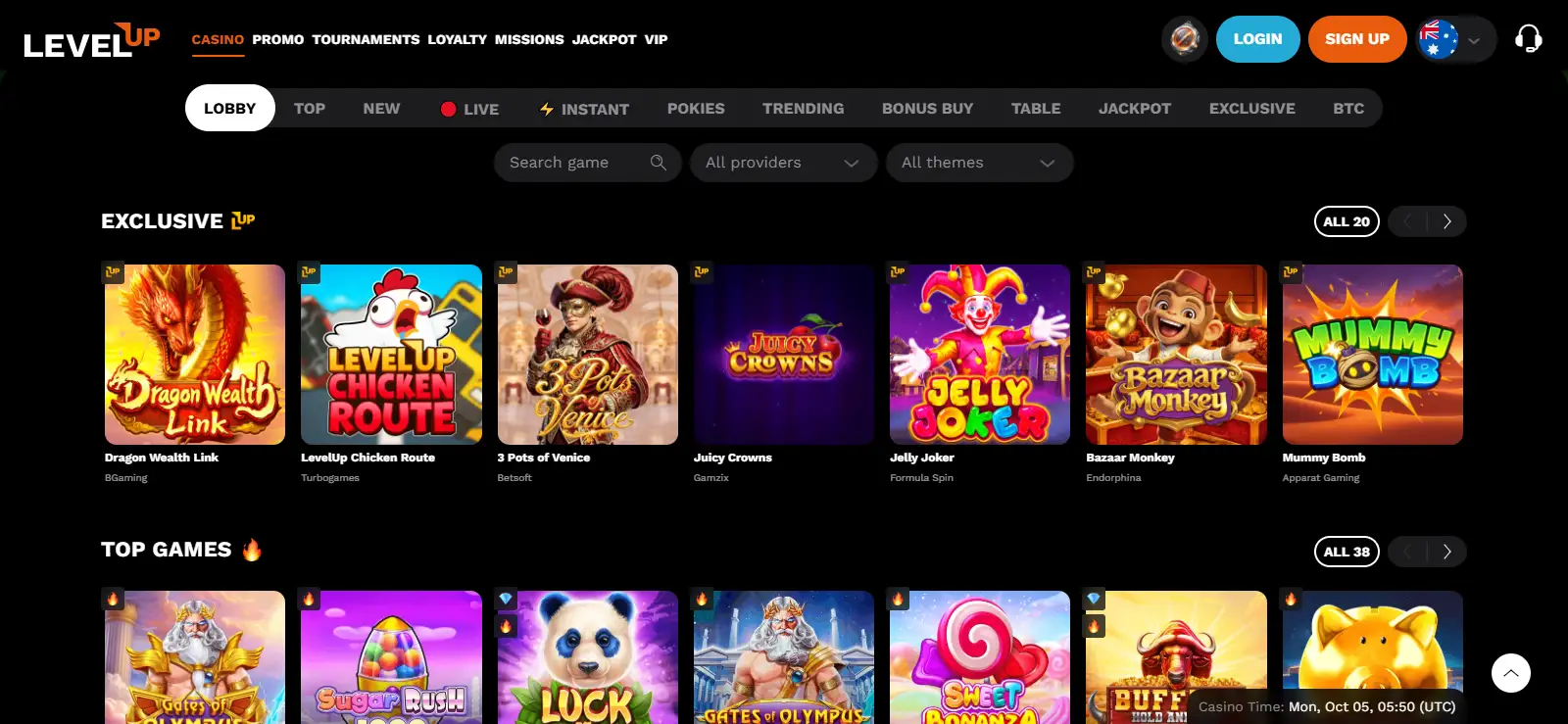
Task: Select the Pokies tab
Action: pyautogui.click(x=696, y=109)
